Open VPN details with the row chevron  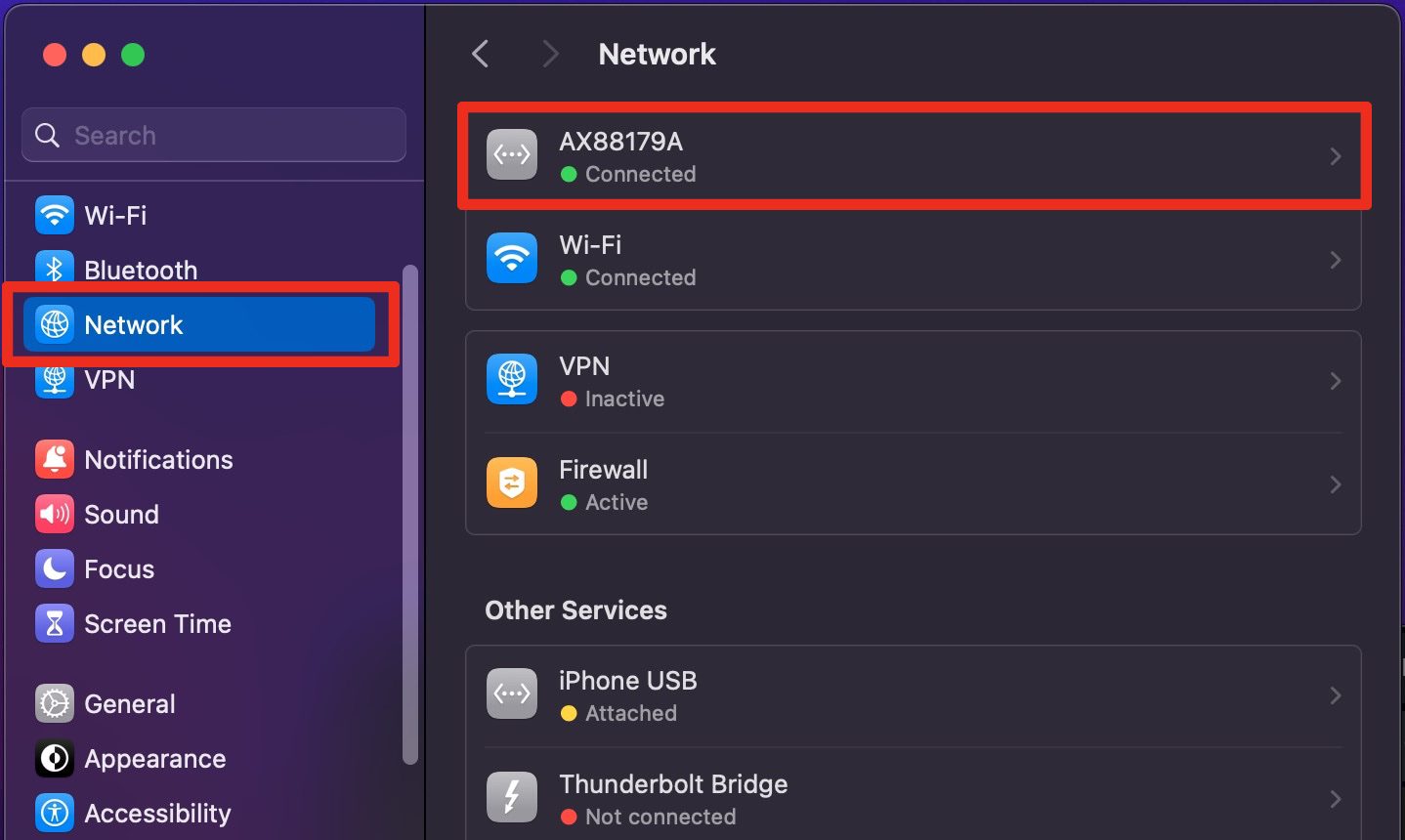pyautogui.click(x=1335, y=381)
